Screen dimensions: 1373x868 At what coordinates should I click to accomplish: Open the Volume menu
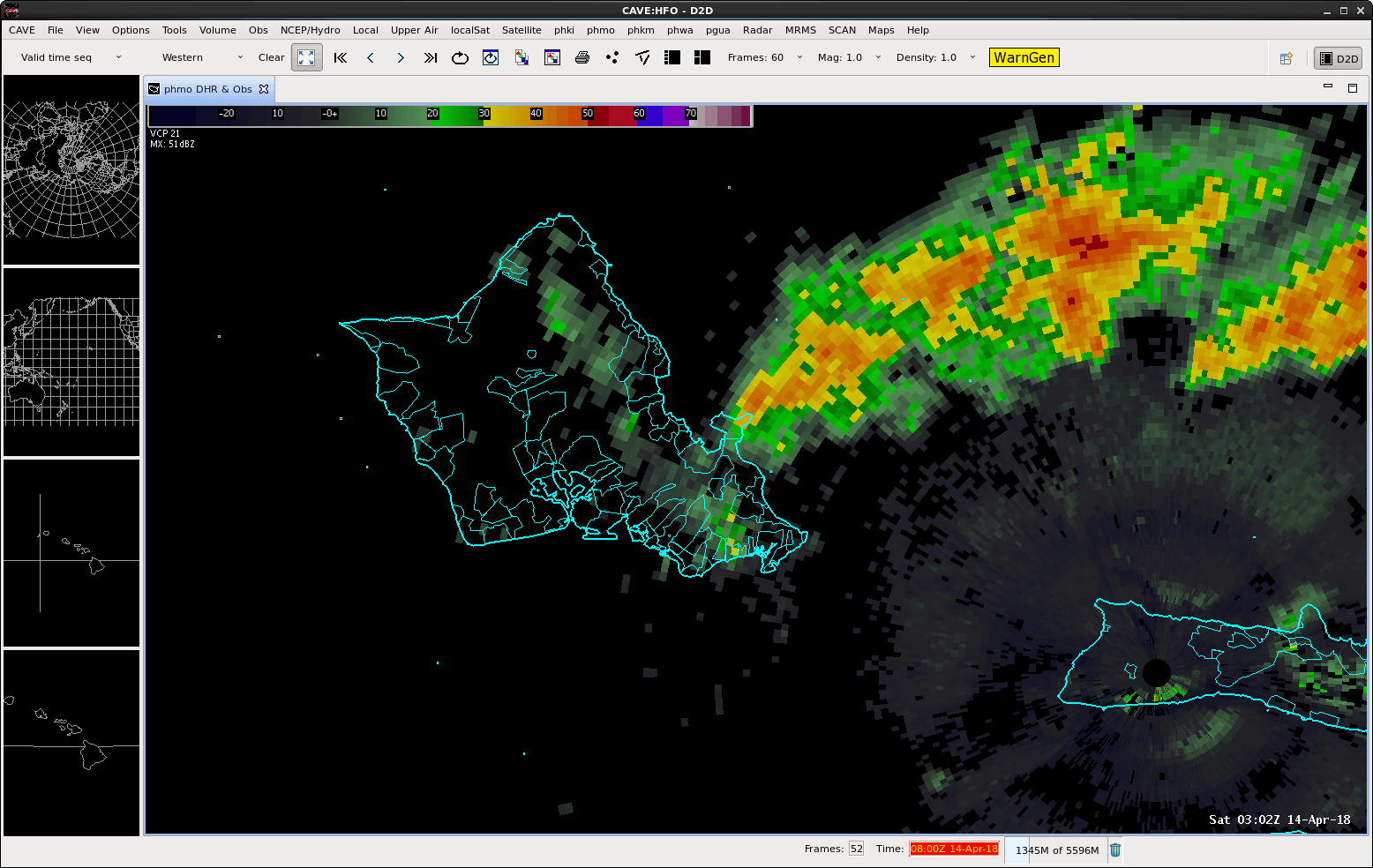pyautogui.click(x=218, y=30)
